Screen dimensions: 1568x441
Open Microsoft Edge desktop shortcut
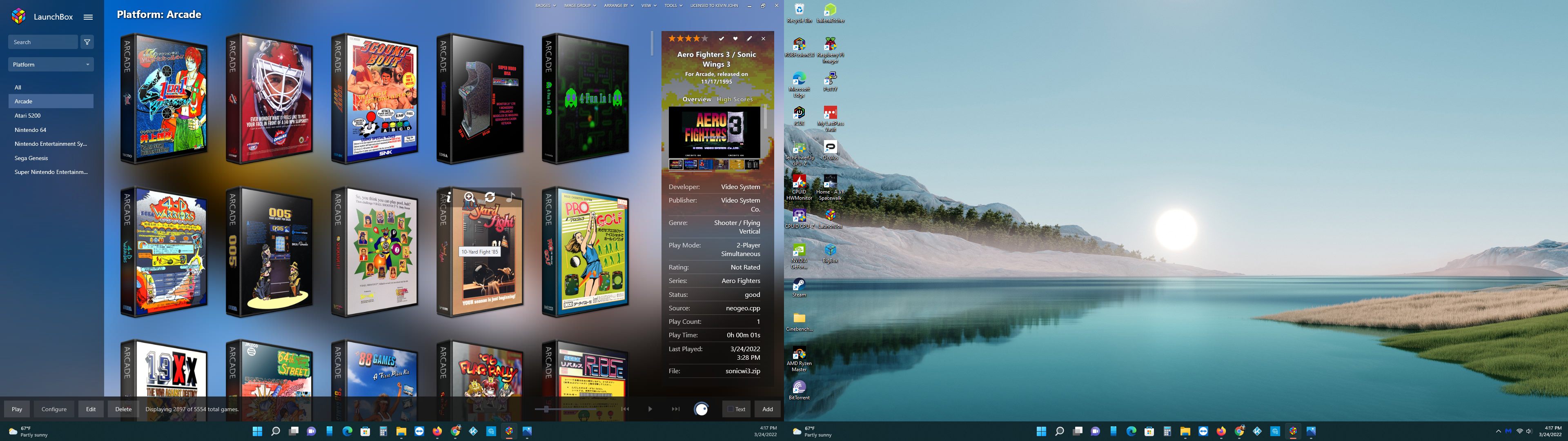[x=799, y=84]
